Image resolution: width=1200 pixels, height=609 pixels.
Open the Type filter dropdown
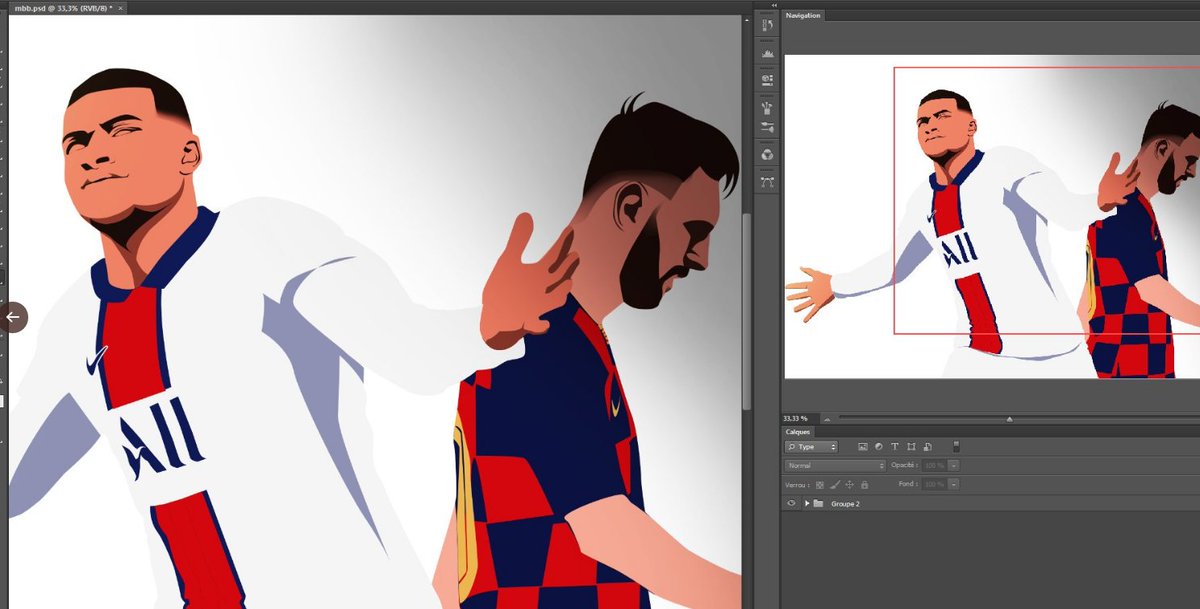[x=812, y=447]
